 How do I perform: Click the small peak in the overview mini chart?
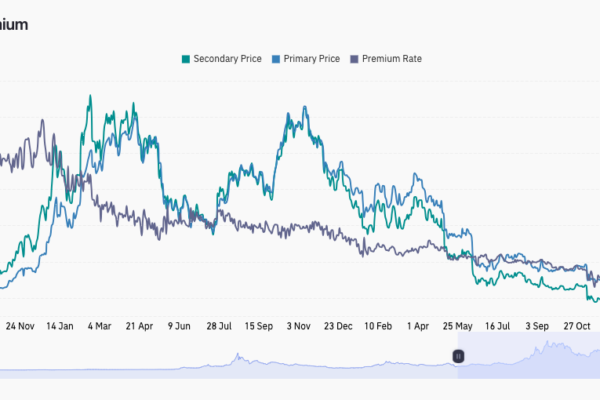pyautogui.click(x=238, y=356)
